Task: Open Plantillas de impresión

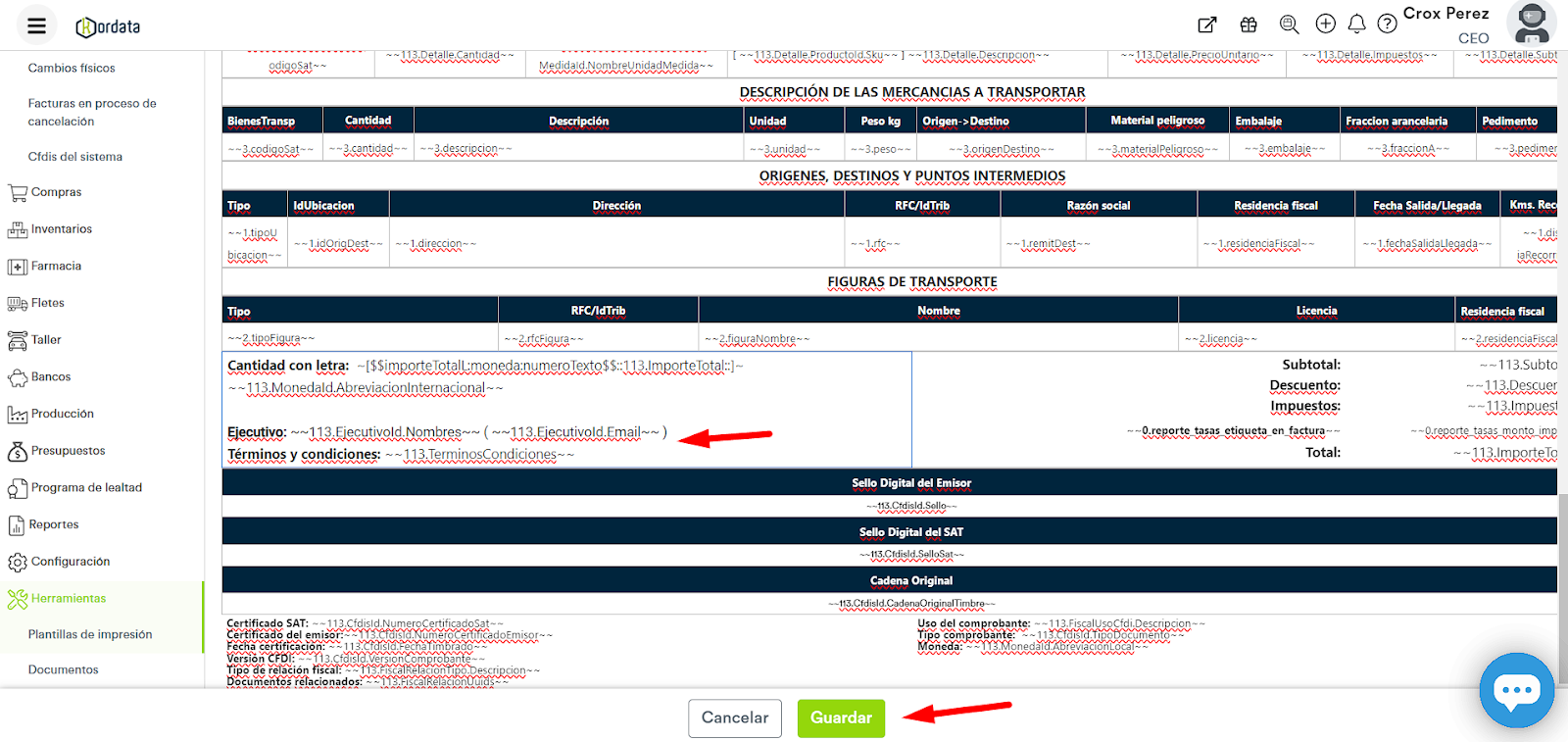Action: [x=90, y=634]
